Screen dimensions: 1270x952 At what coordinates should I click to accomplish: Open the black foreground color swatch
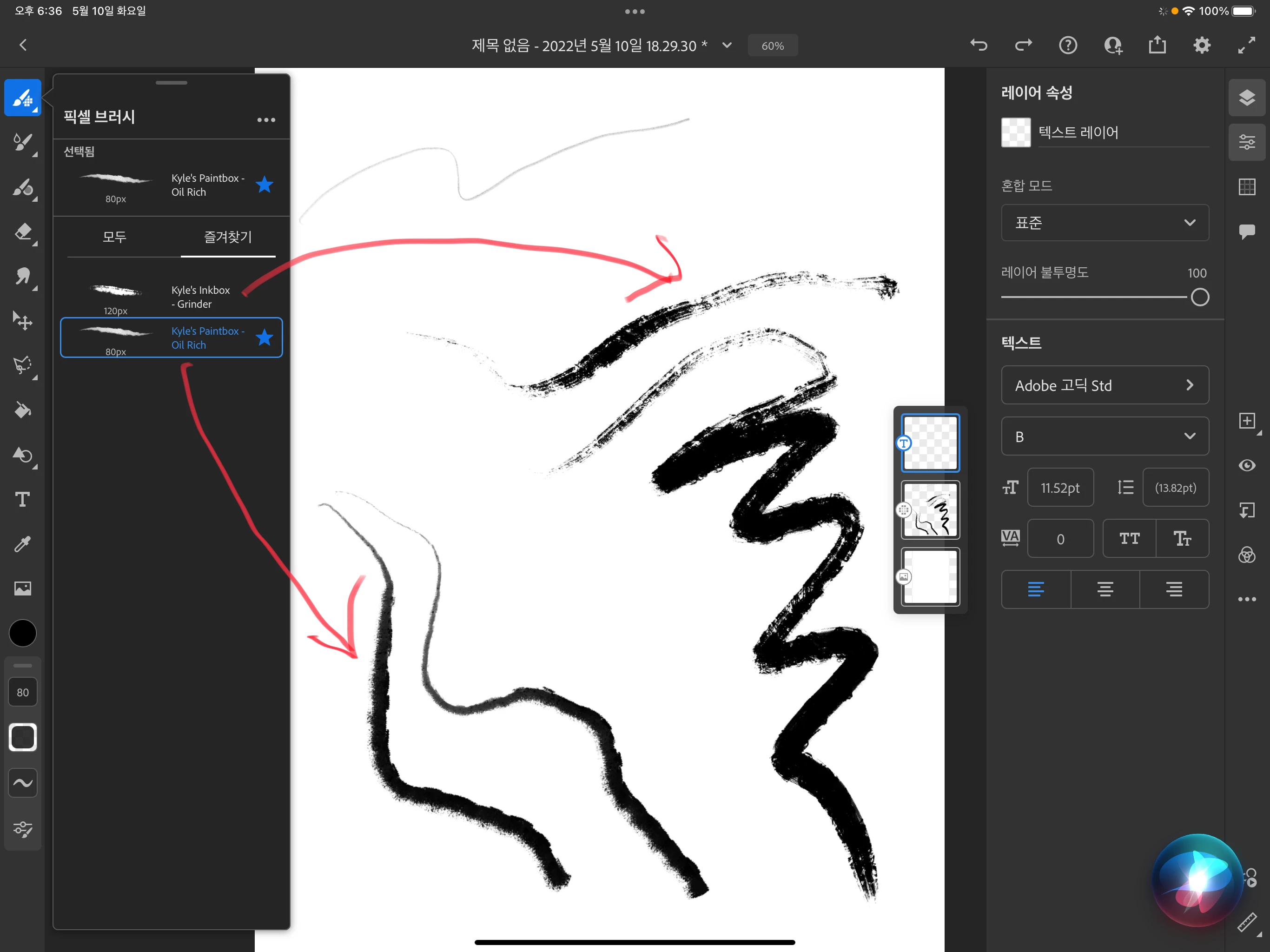click(x=22, y=633)
